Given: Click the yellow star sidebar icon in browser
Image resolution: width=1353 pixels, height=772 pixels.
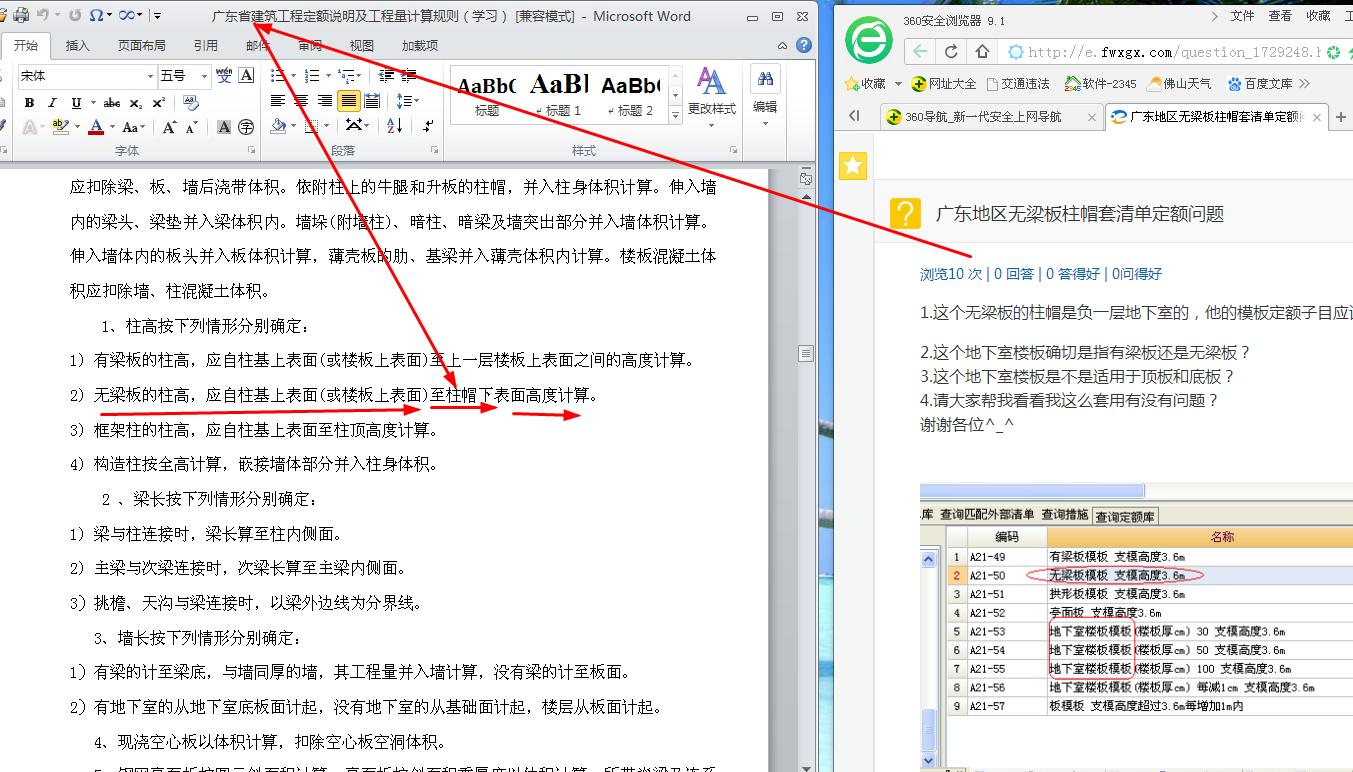Looking at the screenshot, I should click(852, 166).
